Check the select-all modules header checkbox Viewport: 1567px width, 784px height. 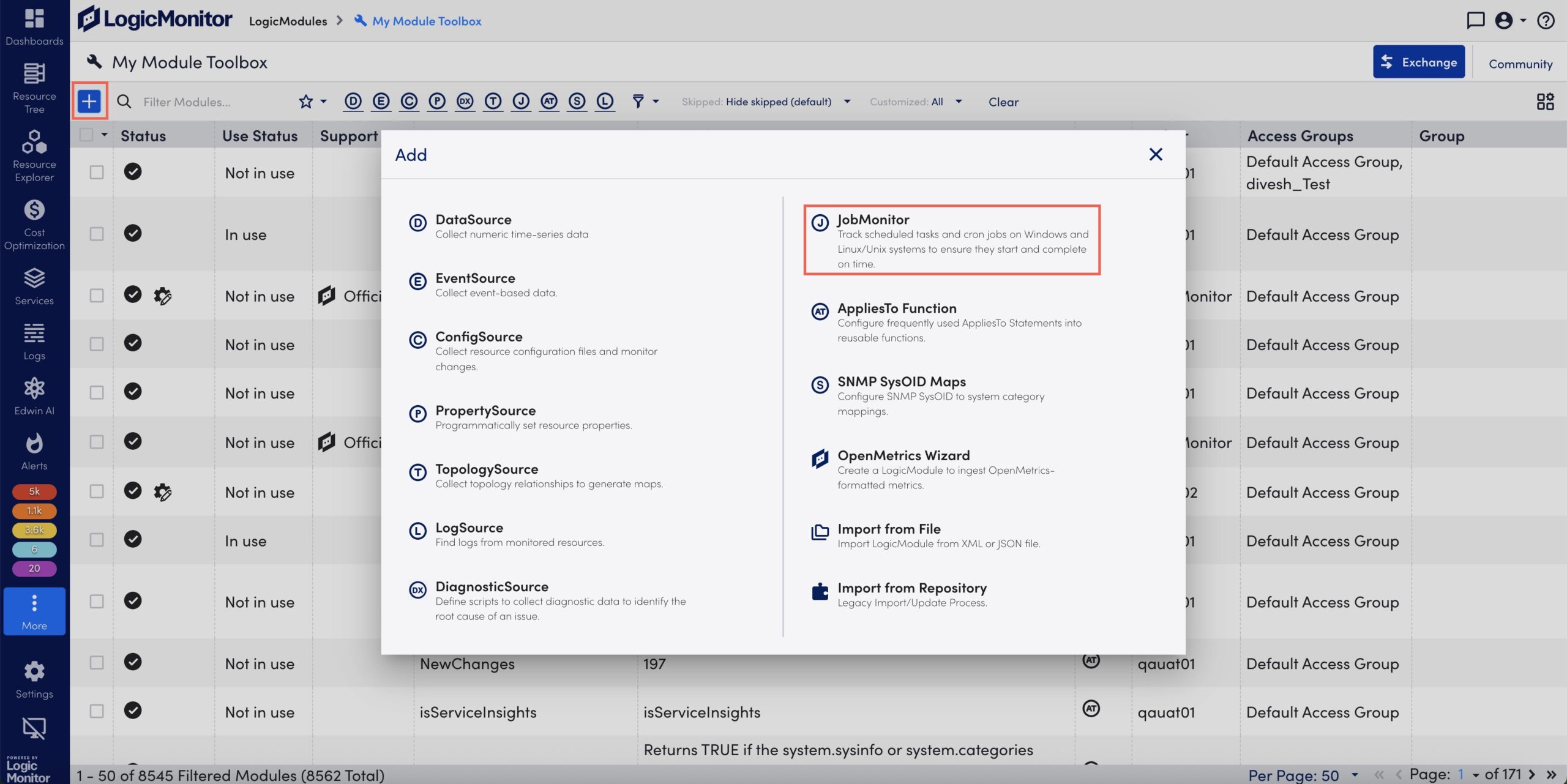coord(86,135)
